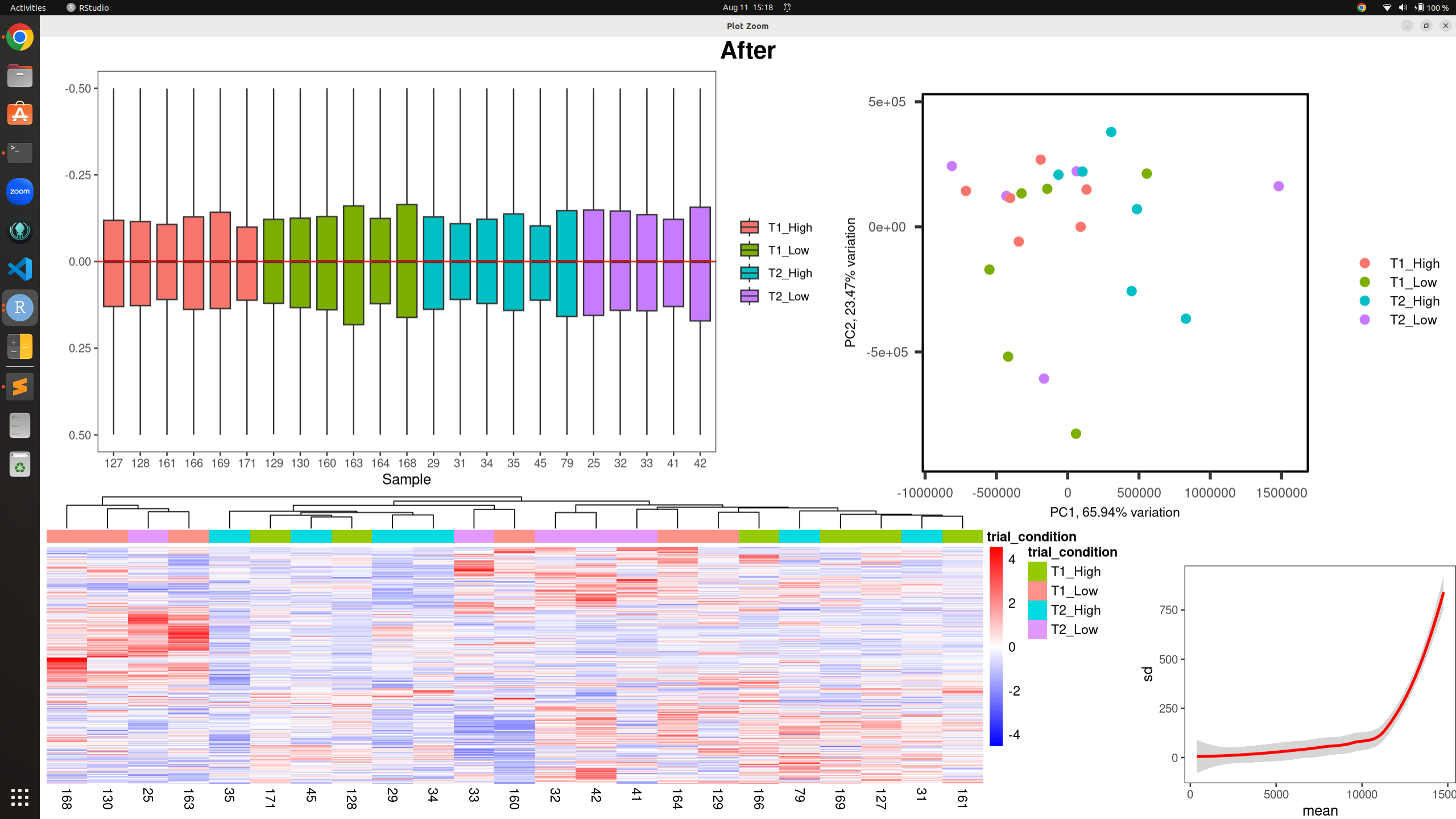Click boxplot x-axis label 127
The width and height of the screenshot is (1456, 819).
[113, 463]
